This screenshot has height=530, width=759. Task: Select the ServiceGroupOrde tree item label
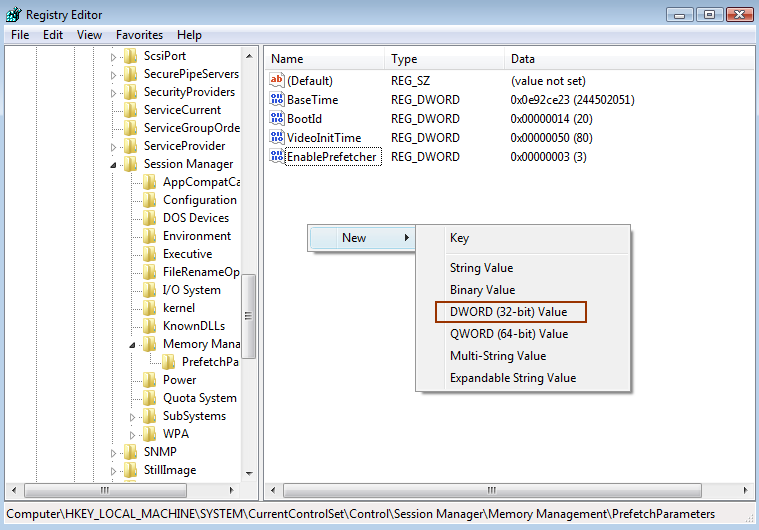click(x=192, y=128)
